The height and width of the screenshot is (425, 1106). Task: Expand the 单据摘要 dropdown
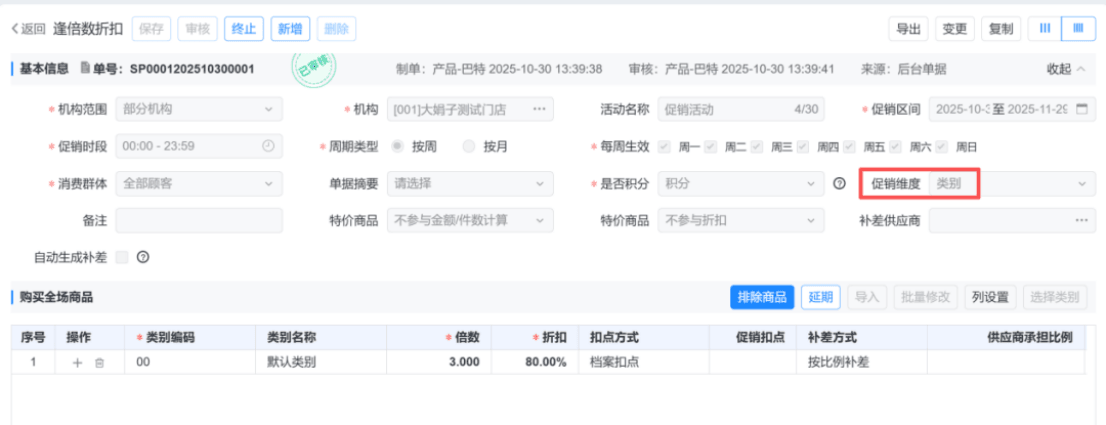[x=469, y=183]
